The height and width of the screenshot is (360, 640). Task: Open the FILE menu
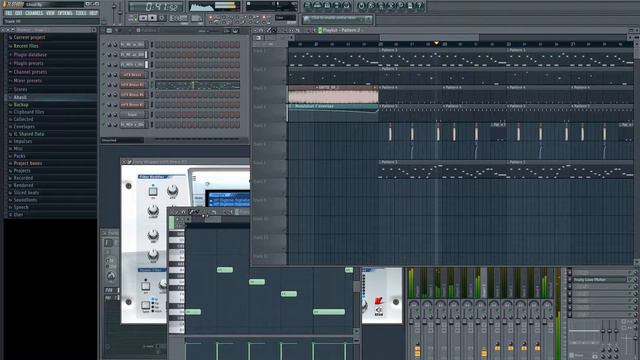9,13
